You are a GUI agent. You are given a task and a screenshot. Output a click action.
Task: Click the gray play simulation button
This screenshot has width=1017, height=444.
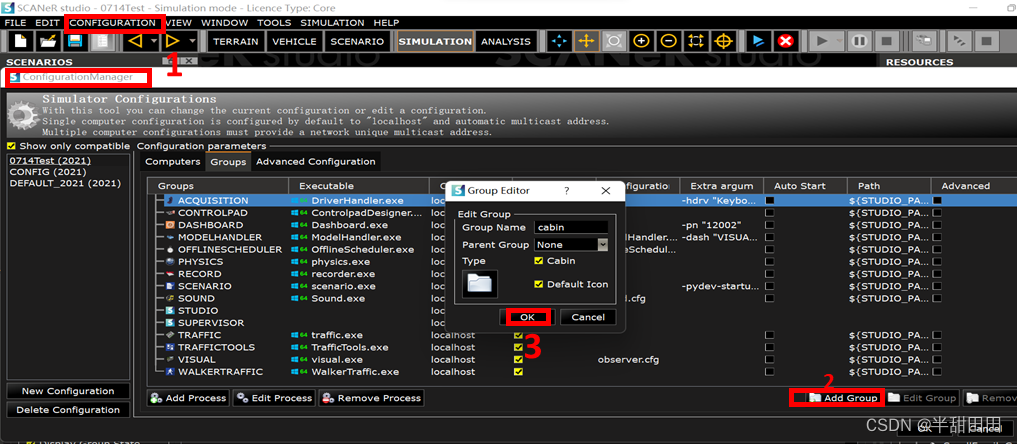pos(822,41)
